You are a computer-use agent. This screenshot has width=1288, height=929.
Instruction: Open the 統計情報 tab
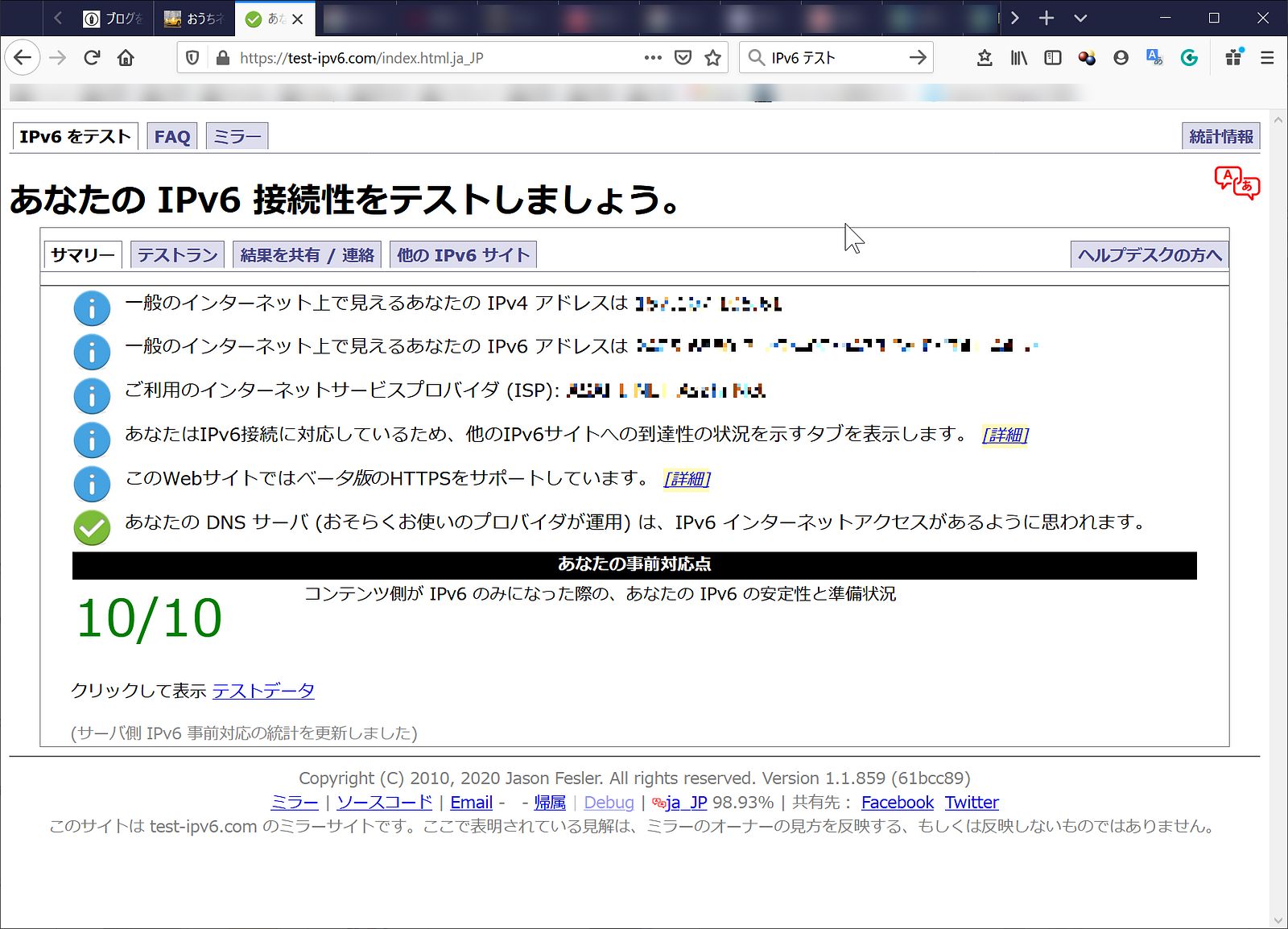1221,137
